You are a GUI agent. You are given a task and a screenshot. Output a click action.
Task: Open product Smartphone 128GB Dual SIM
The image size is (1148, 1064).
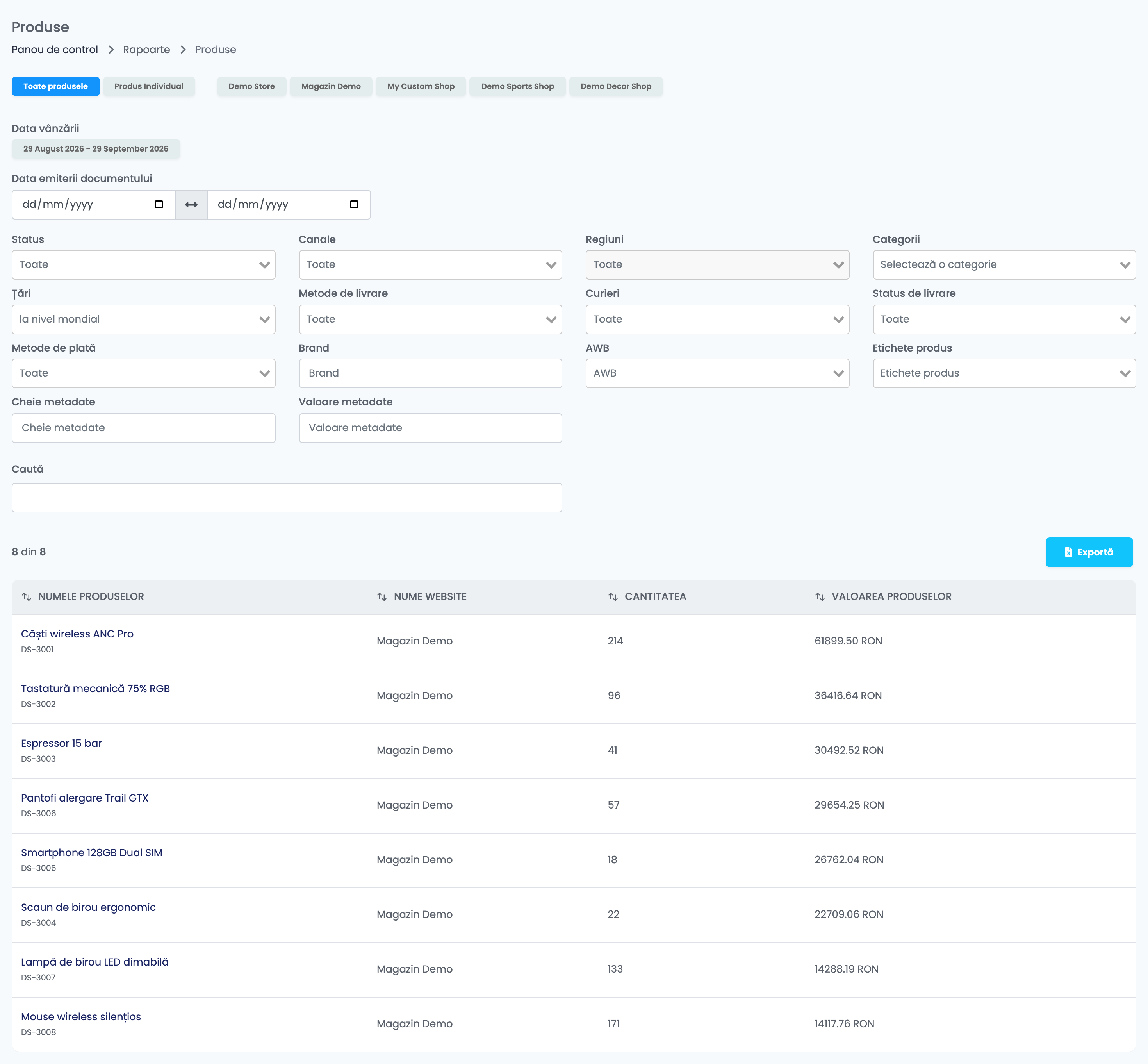pyautogui.click(x=91, y=853)
